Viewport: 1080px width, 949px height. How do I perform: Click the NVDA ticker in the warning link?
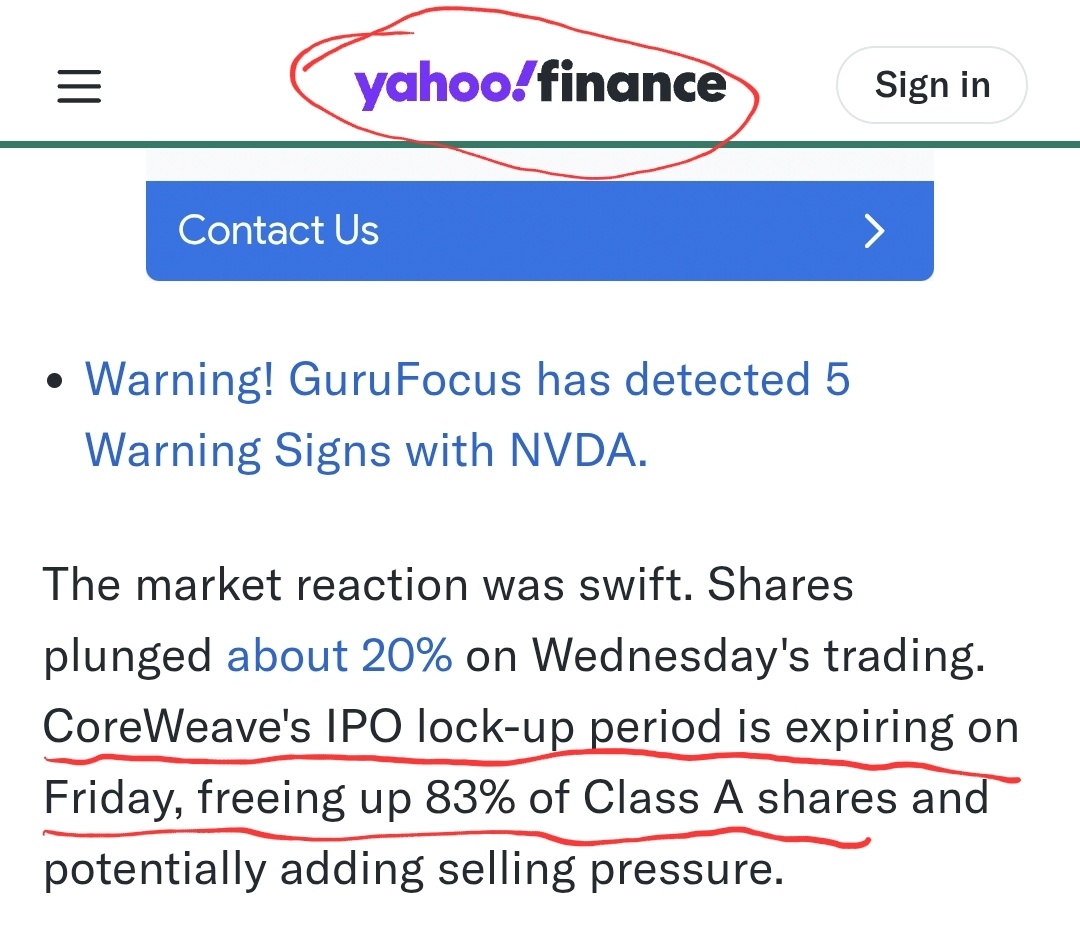click(579, 450)
